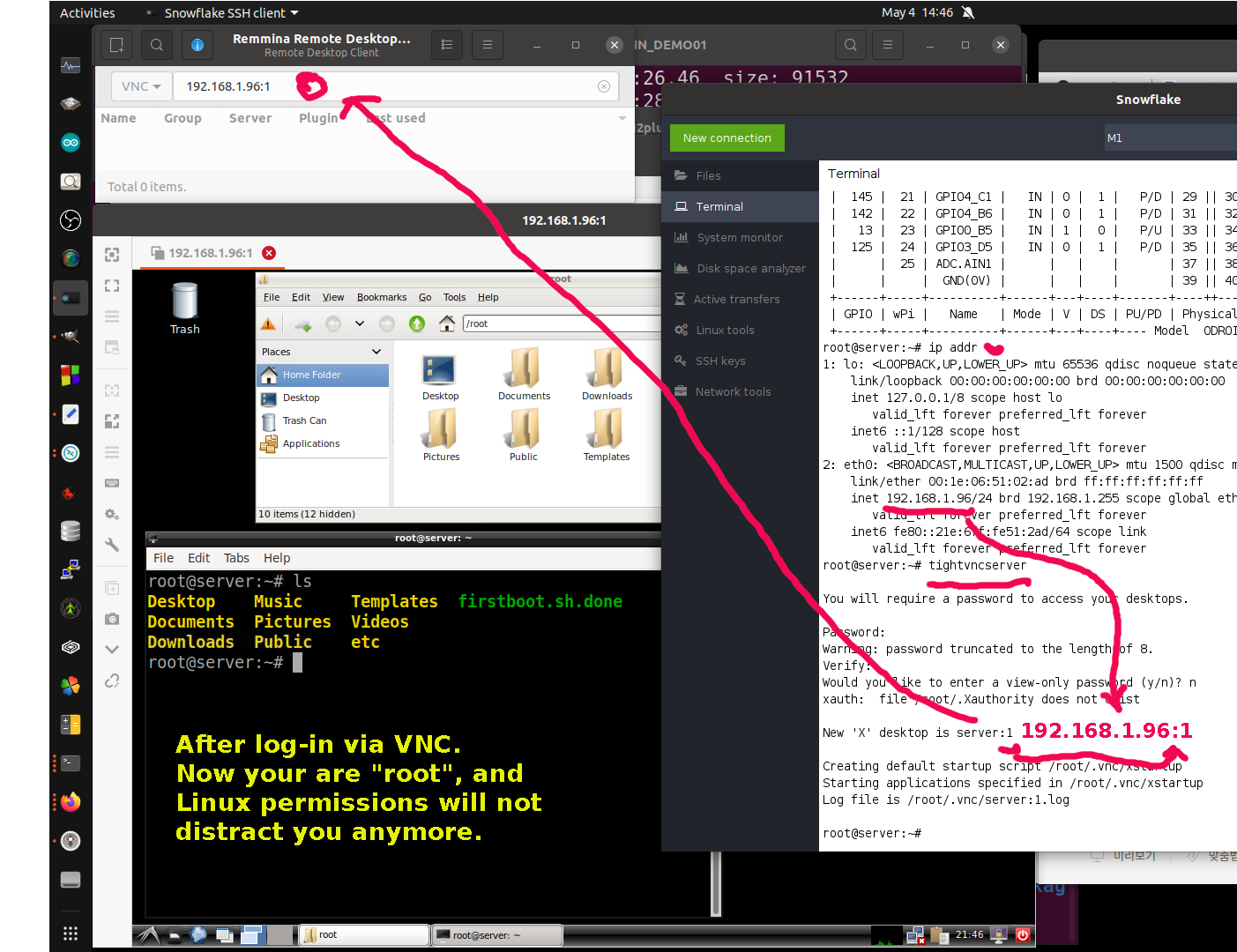Minimize the VNC session using the chevron icon
1237x952 pixels.
pyautogui.click(x=112, y=650)
